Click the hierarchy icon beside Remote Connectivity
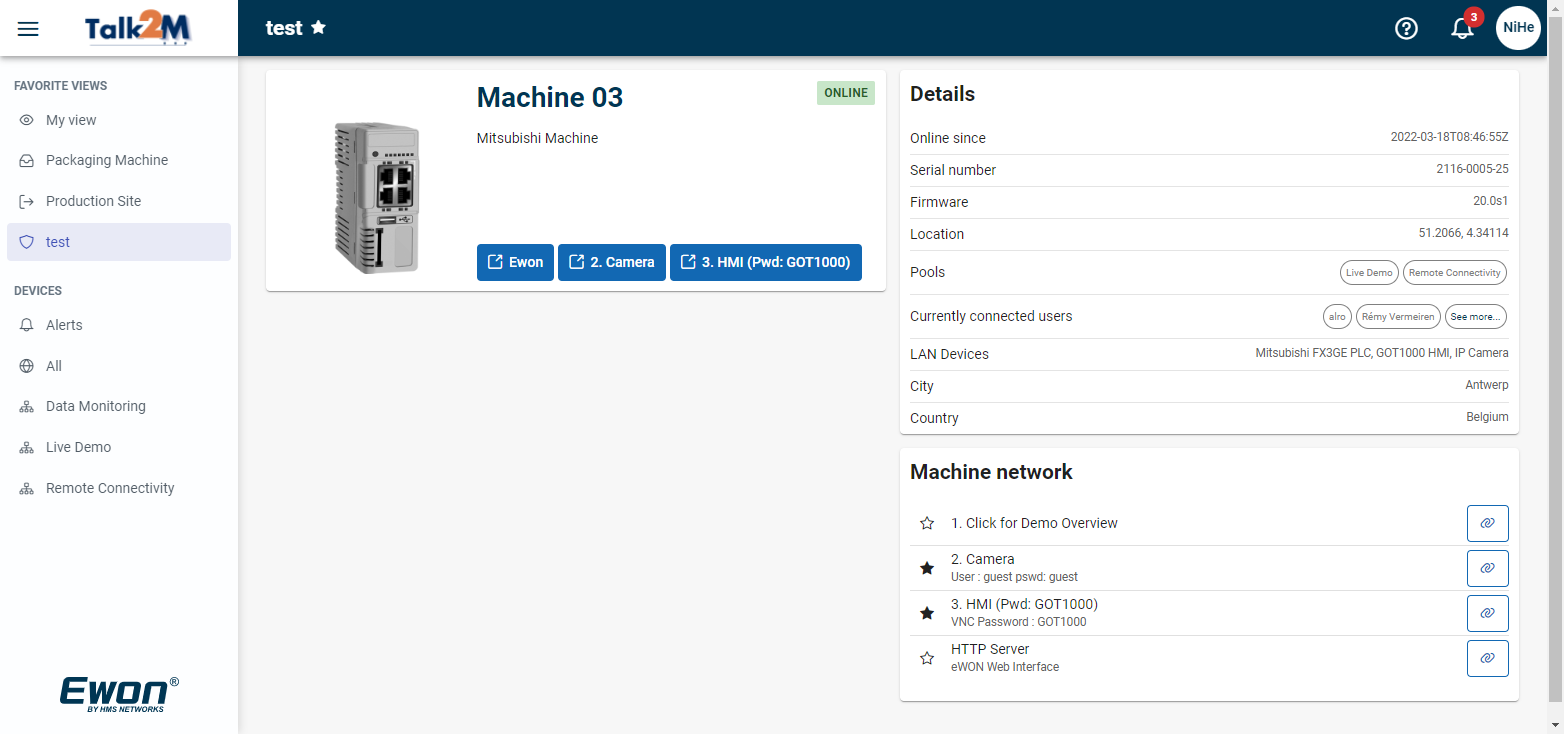The height and width of the screenshot is (734, 1564). [x=27, y=489]
